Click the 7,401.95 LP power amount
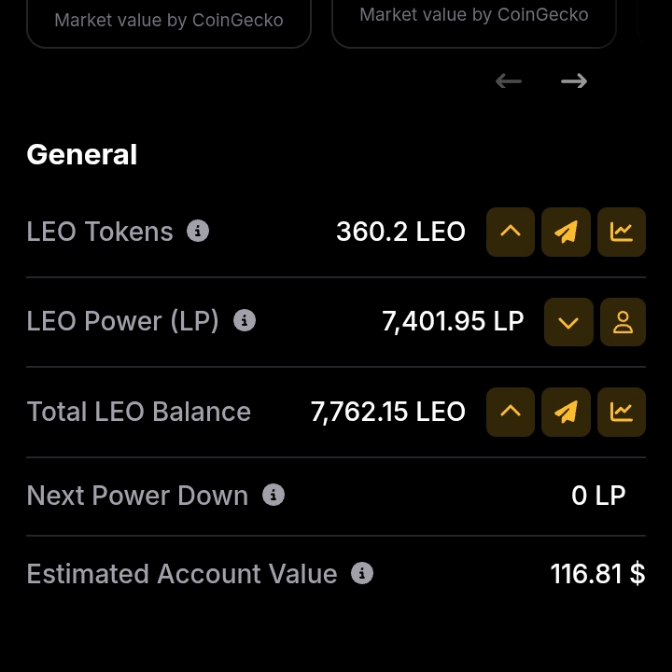The width and height of the screenshot is (672, 672). [x=452, y=322]
